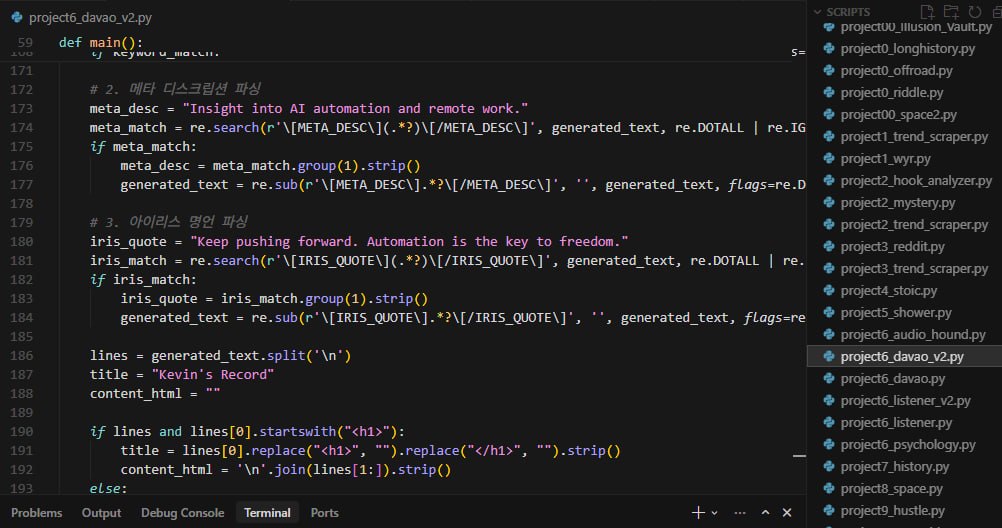Open project0_offroad.py file
The image size is (1002, 528).
tap(897, 70)
